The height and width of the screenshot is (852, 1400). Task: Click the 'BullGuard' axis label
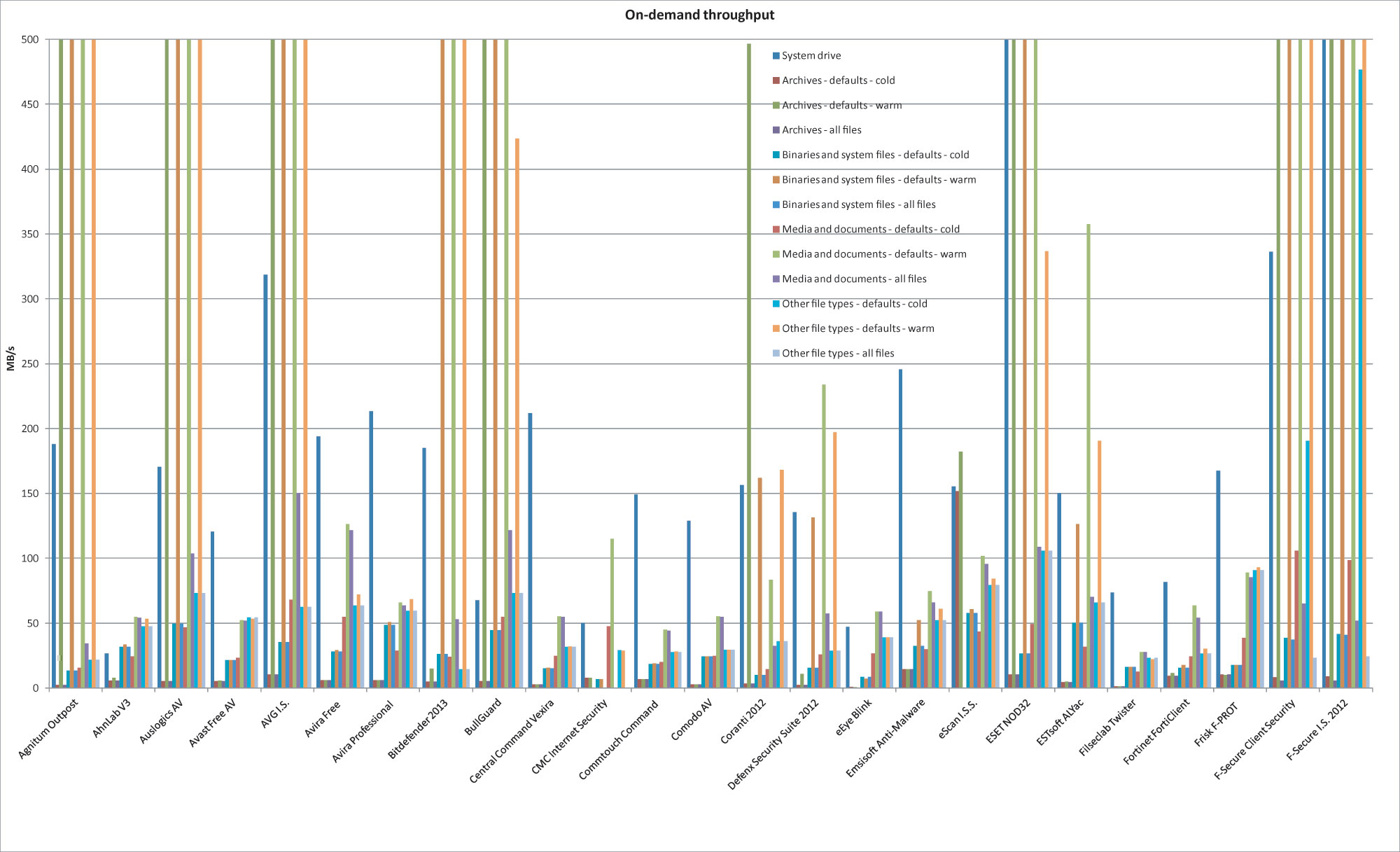coord(484,716)
